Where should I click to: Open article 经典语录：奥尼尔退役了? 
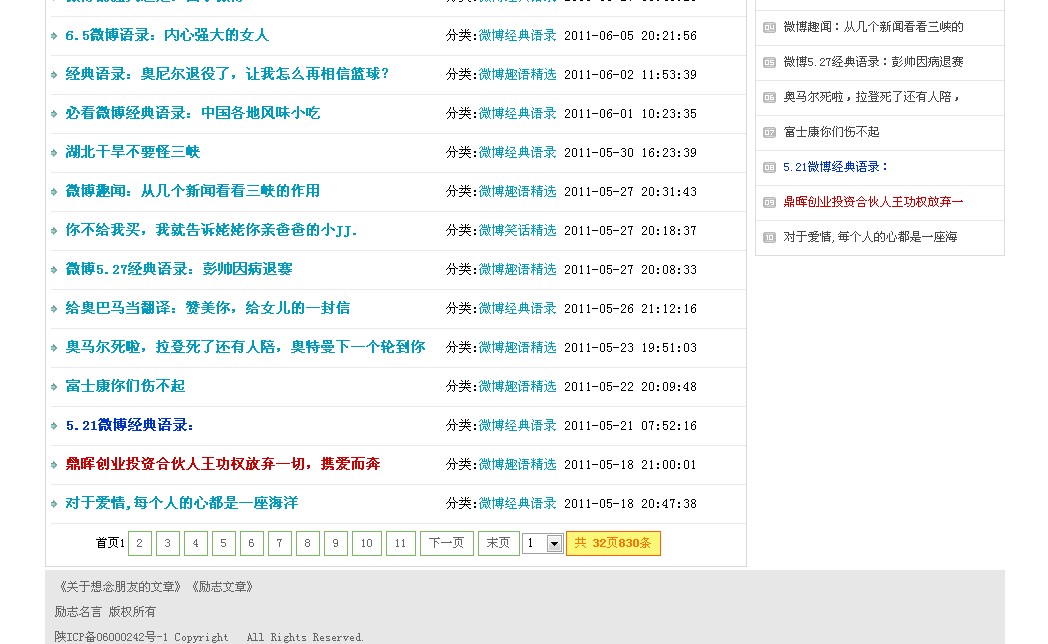point(227,74)
